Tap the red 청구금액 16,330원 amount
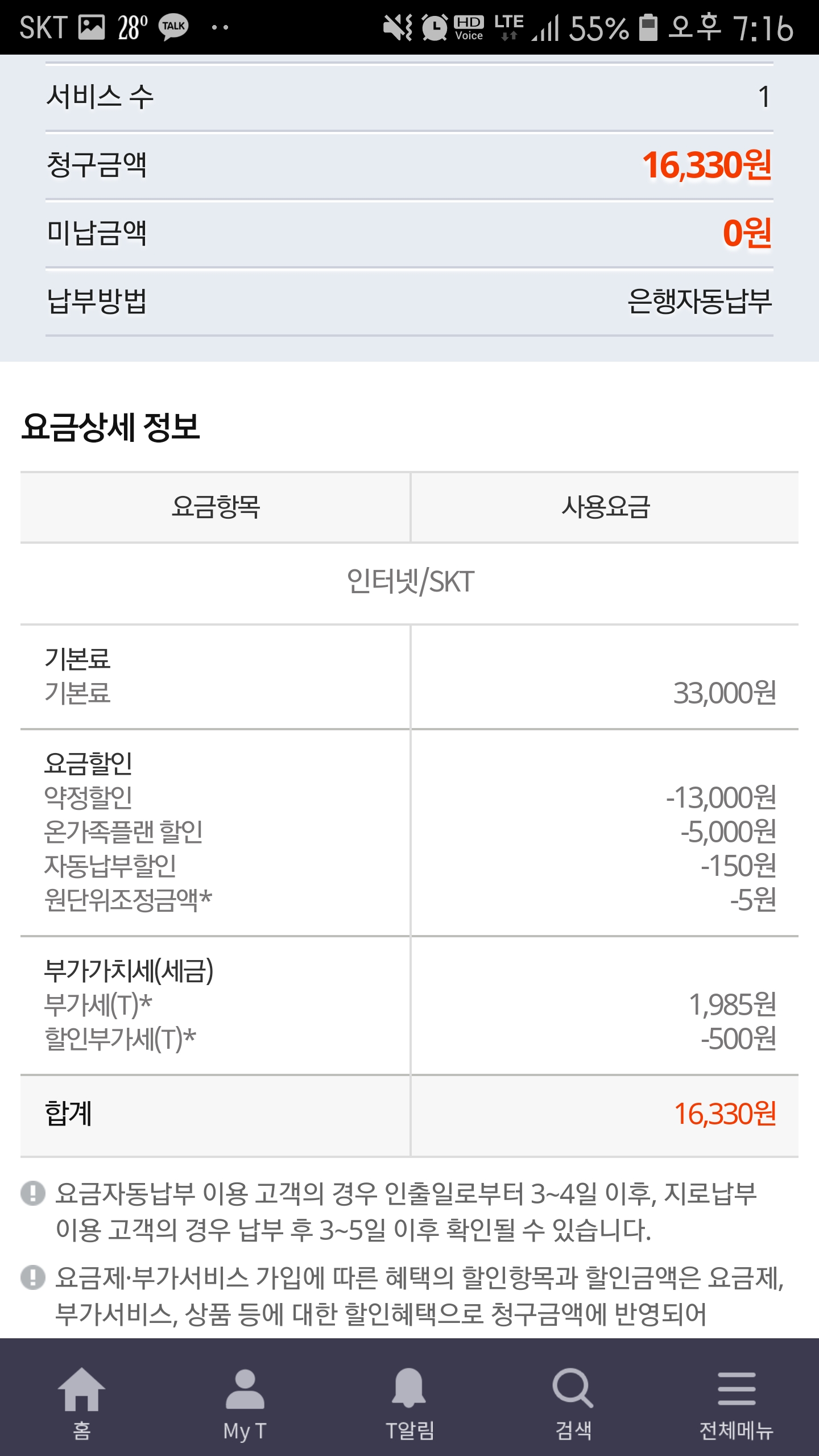This screenshot has width=819, height=1456. (706, 166)
